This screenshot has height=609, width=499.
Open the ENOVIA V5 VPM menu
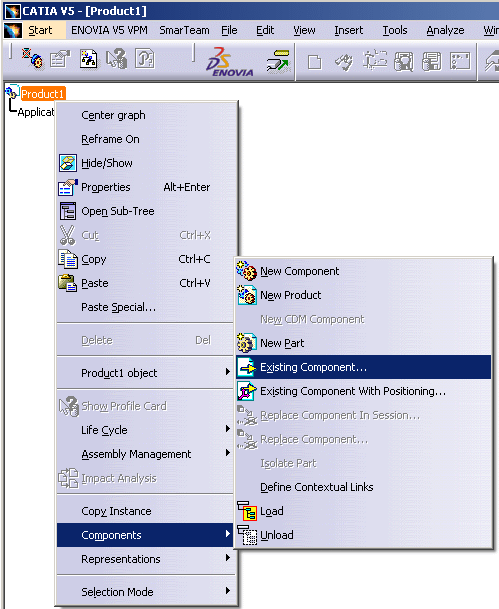pos(110,30)
